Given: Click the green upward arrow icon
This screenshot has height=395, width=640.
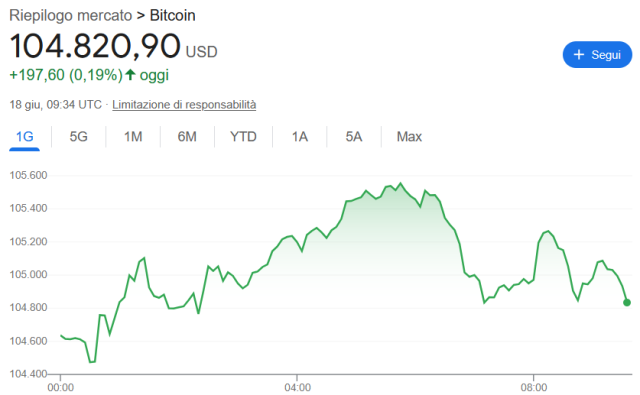Looking at the screenshot, I should (130, 75).
